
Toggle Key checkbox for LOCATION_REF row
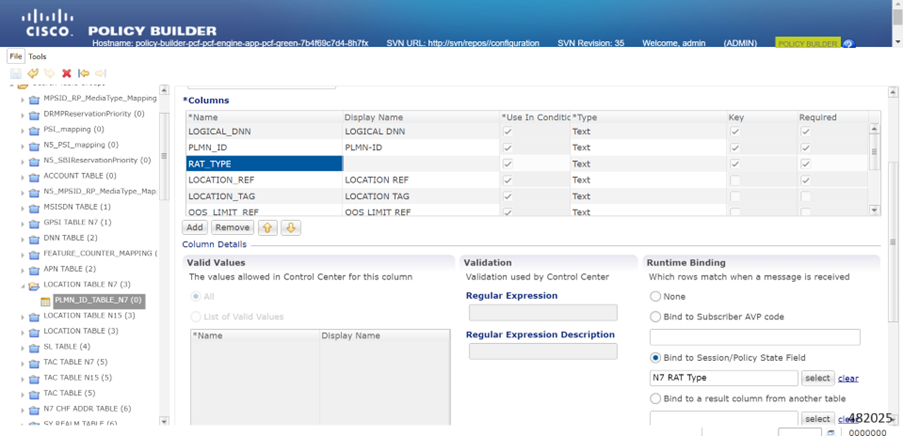[734, 180]
